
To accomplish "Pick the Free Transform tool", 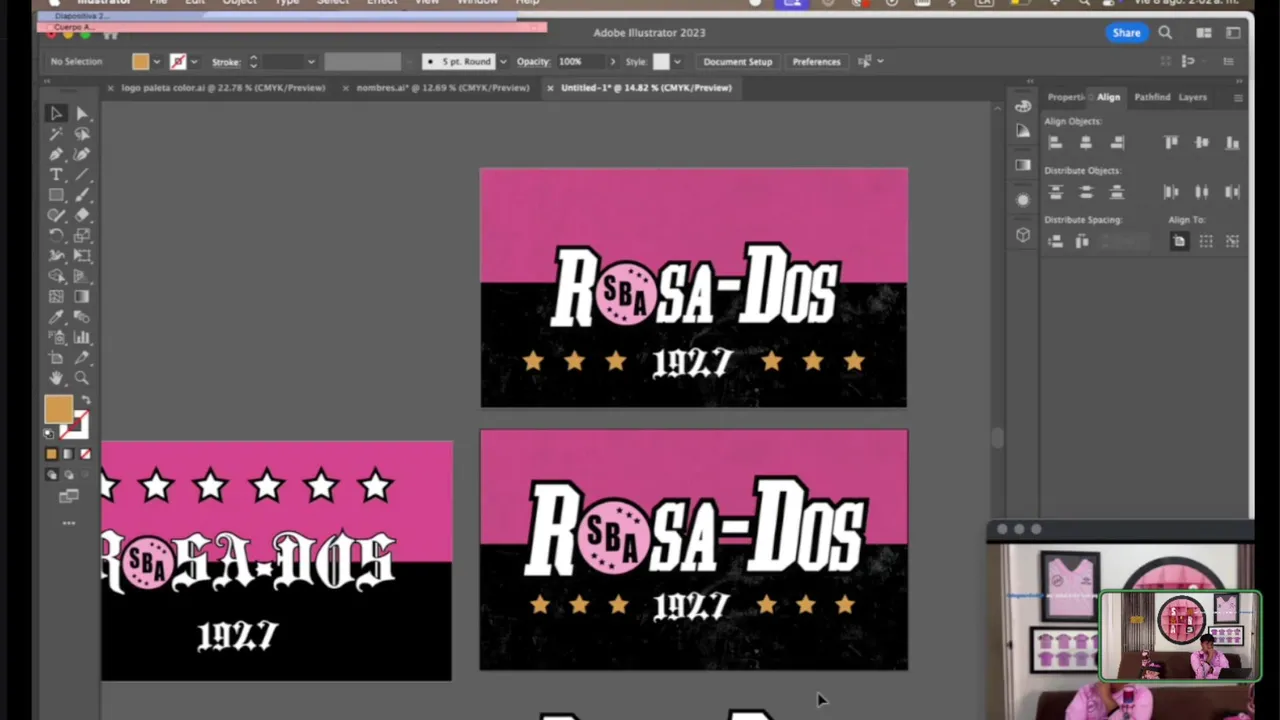I will click(x=82, y=256).
